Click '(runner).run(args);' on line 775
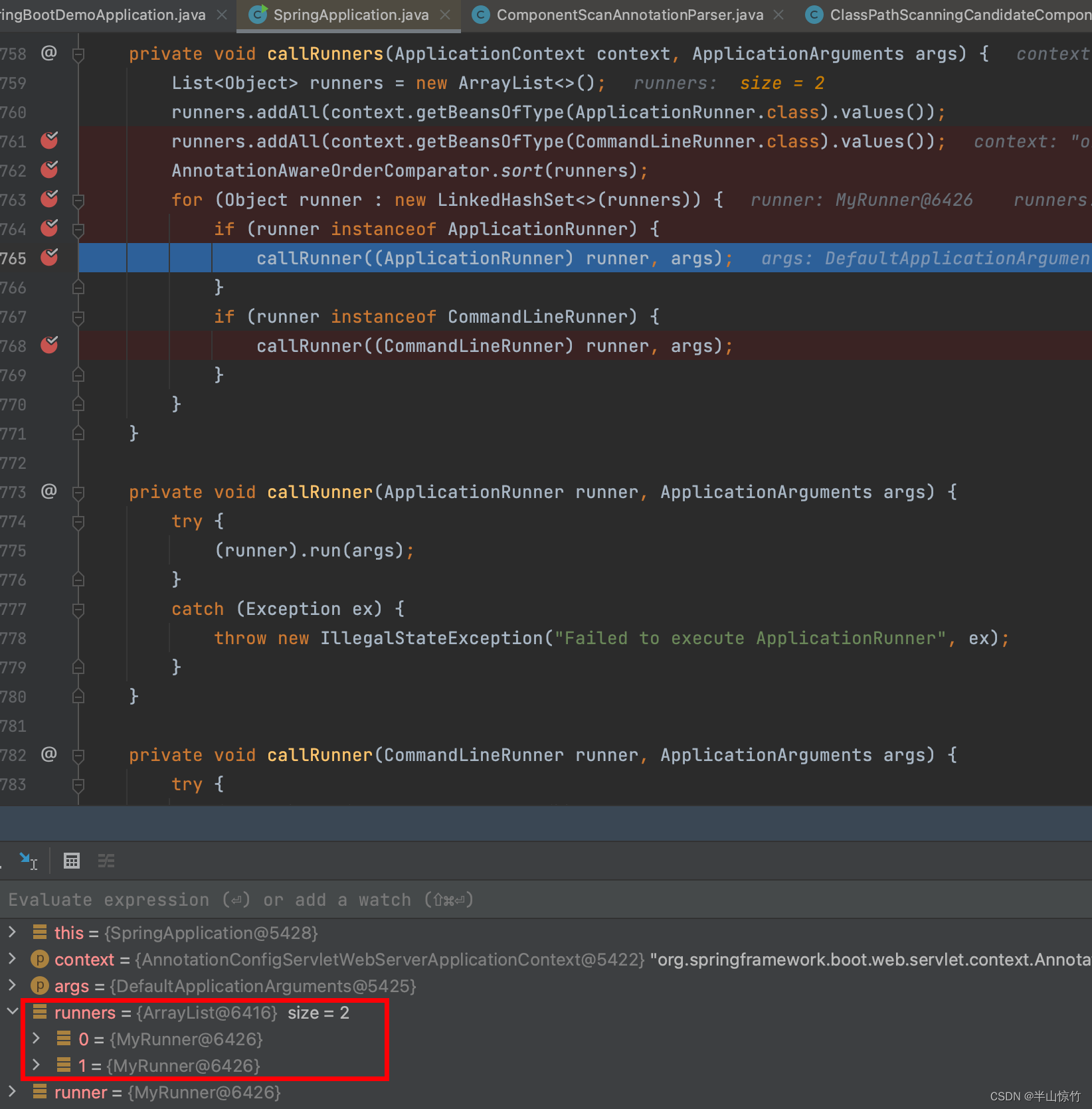 point(314,551)
